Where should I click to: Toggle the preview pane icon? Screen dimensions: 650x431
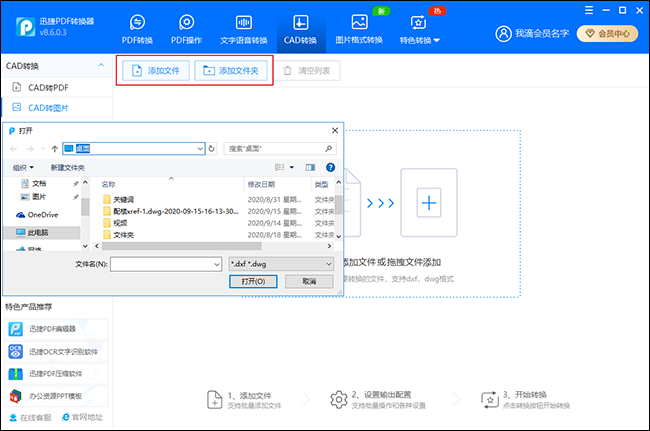[310, 167]
